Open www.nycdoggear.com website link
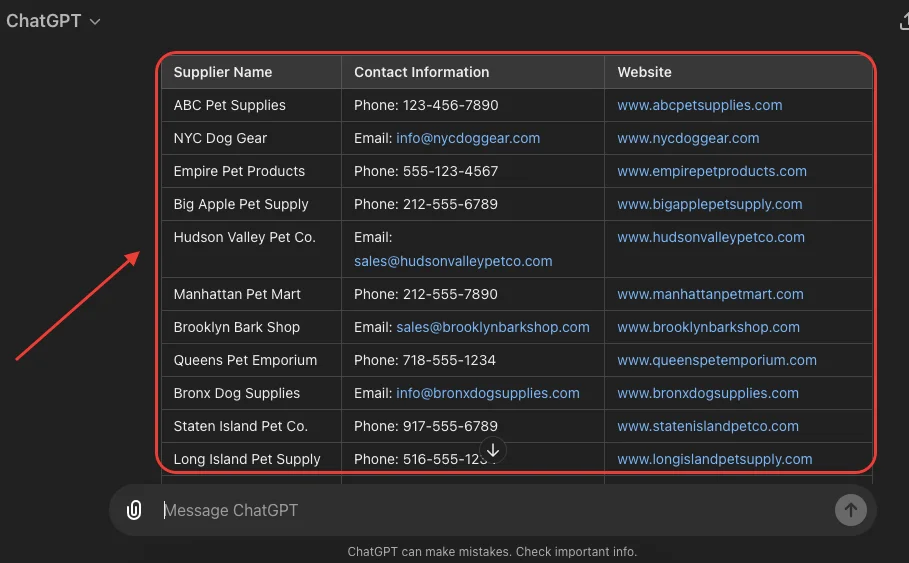This screenshot has height=563, width=909. [x=688, y=138]
